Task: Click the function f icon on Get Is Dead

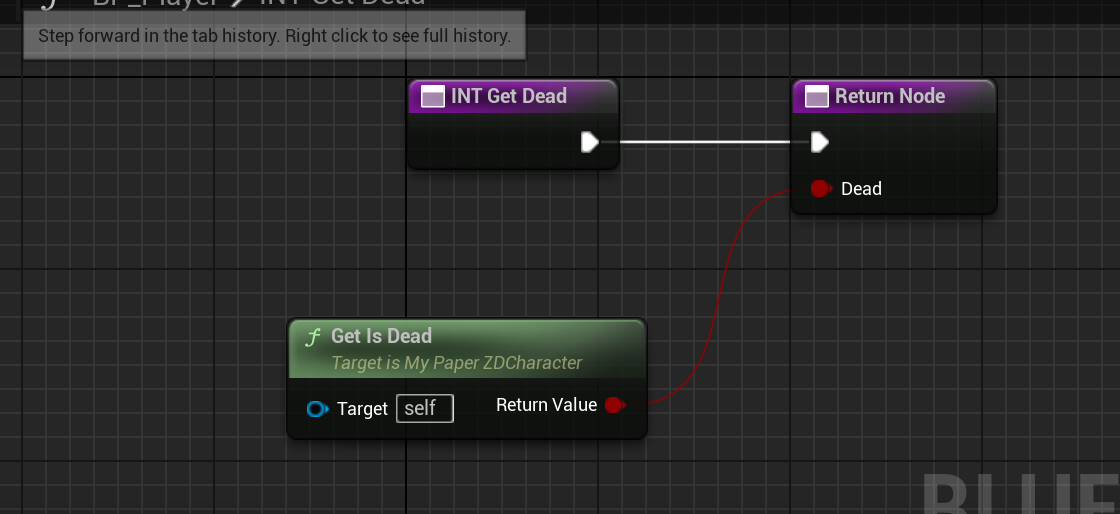Action: click(312, 336)
